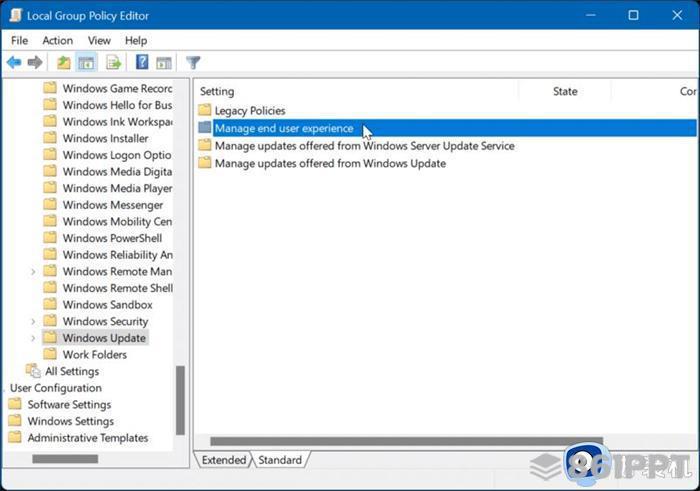Image resolution: width=700 pixels, height=491 pixels.
Task: Click the Back arrow toolbar icon
Action: (x=14, y=62)
